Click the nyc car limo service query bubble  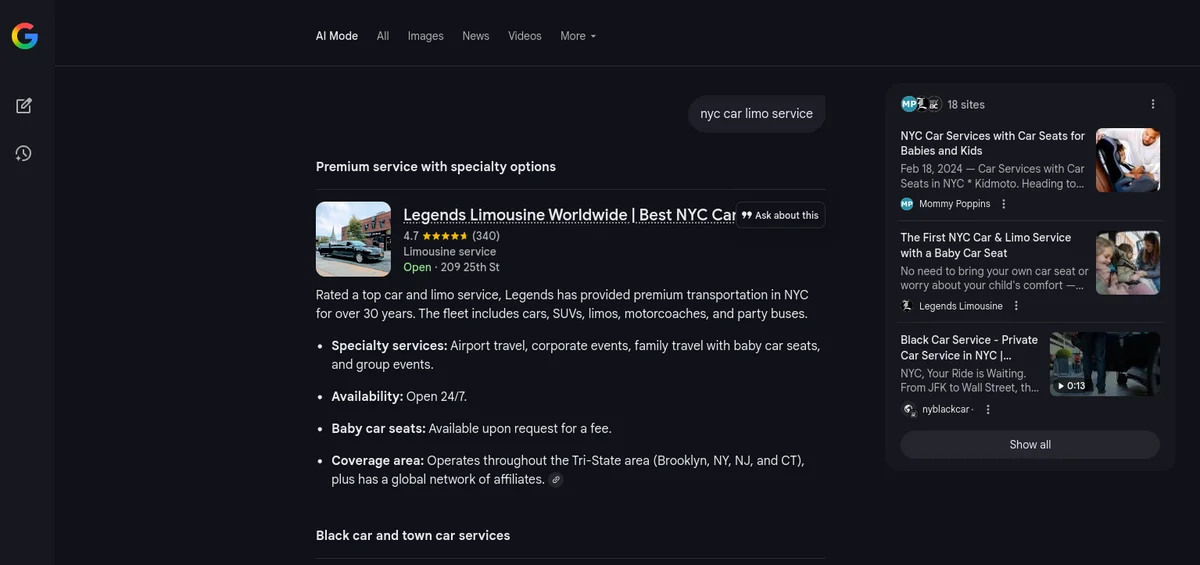click(756, 114)
